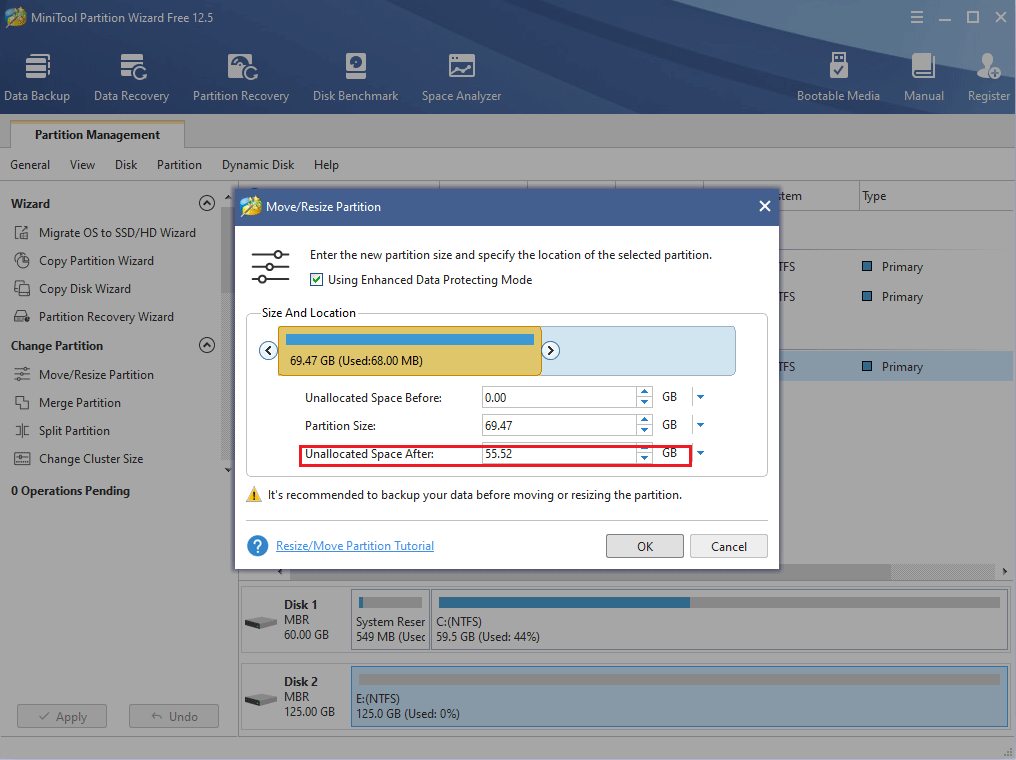This screenshot has width=1016, height=760.
Task: Click Cancel in the dialog
Action: pyautogui.click(x=729, y=546)
